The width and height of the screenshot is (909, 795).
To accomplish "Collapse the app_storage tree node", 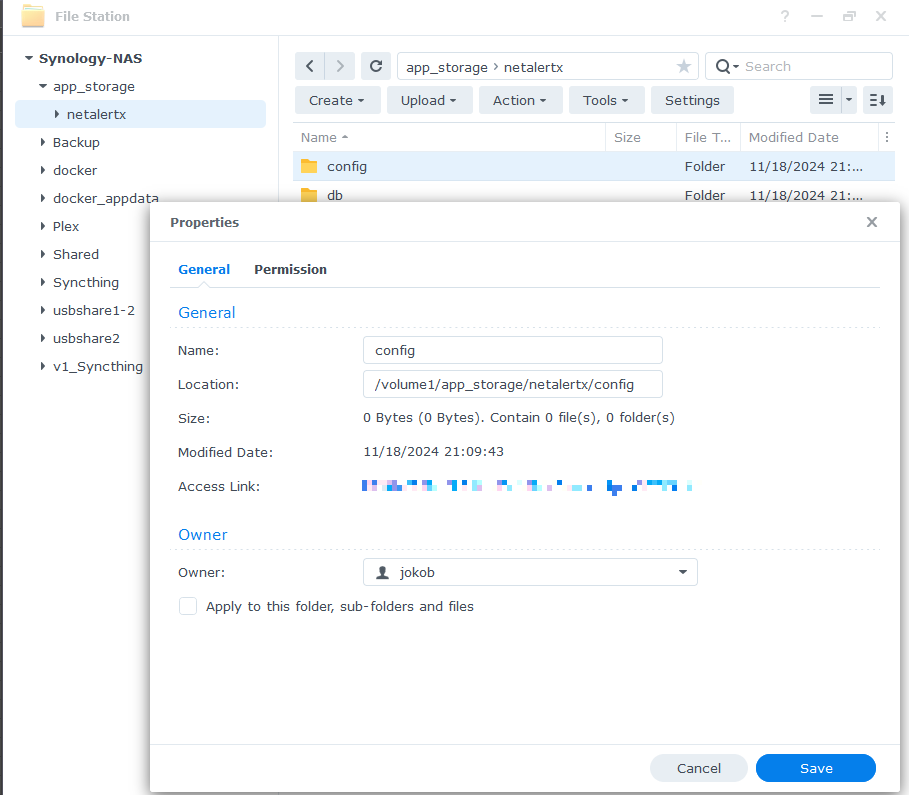I will point(43,87).
